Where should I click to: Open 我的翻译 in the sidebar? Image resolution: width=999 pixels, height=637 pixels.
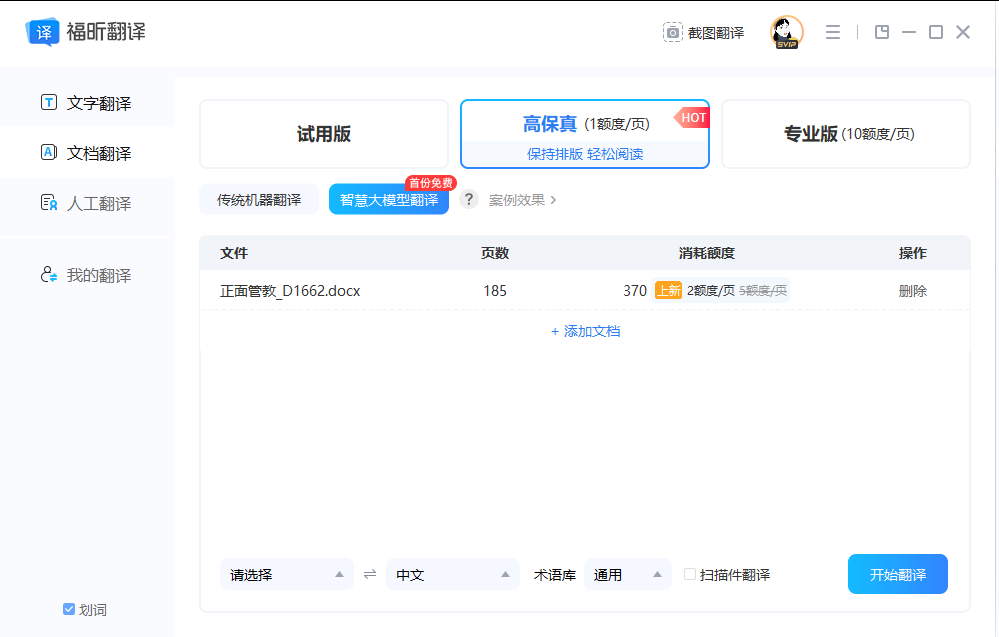(87, 275)
